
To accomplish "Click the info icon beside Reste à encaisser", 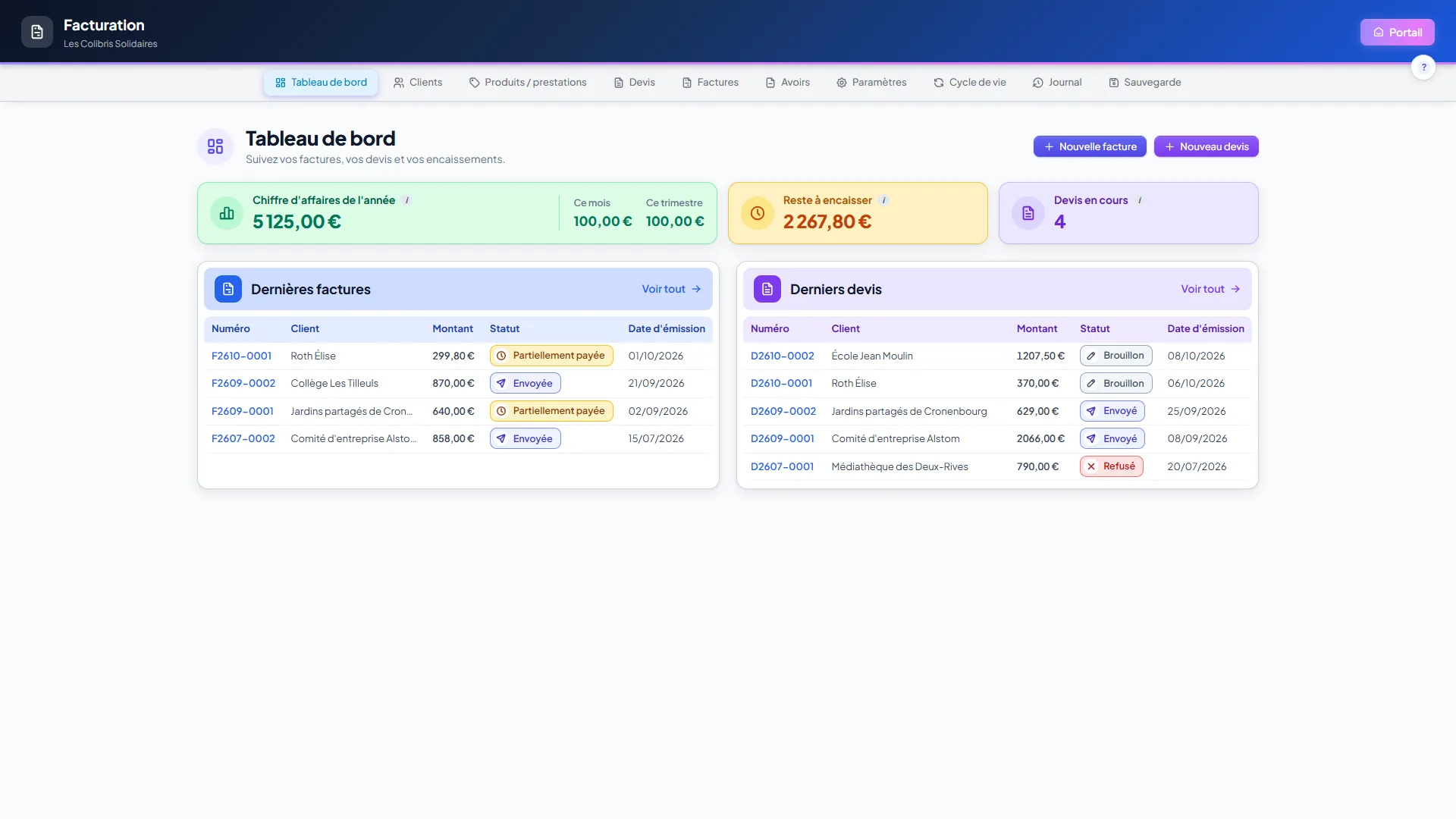I will click(x=883, y=200).
